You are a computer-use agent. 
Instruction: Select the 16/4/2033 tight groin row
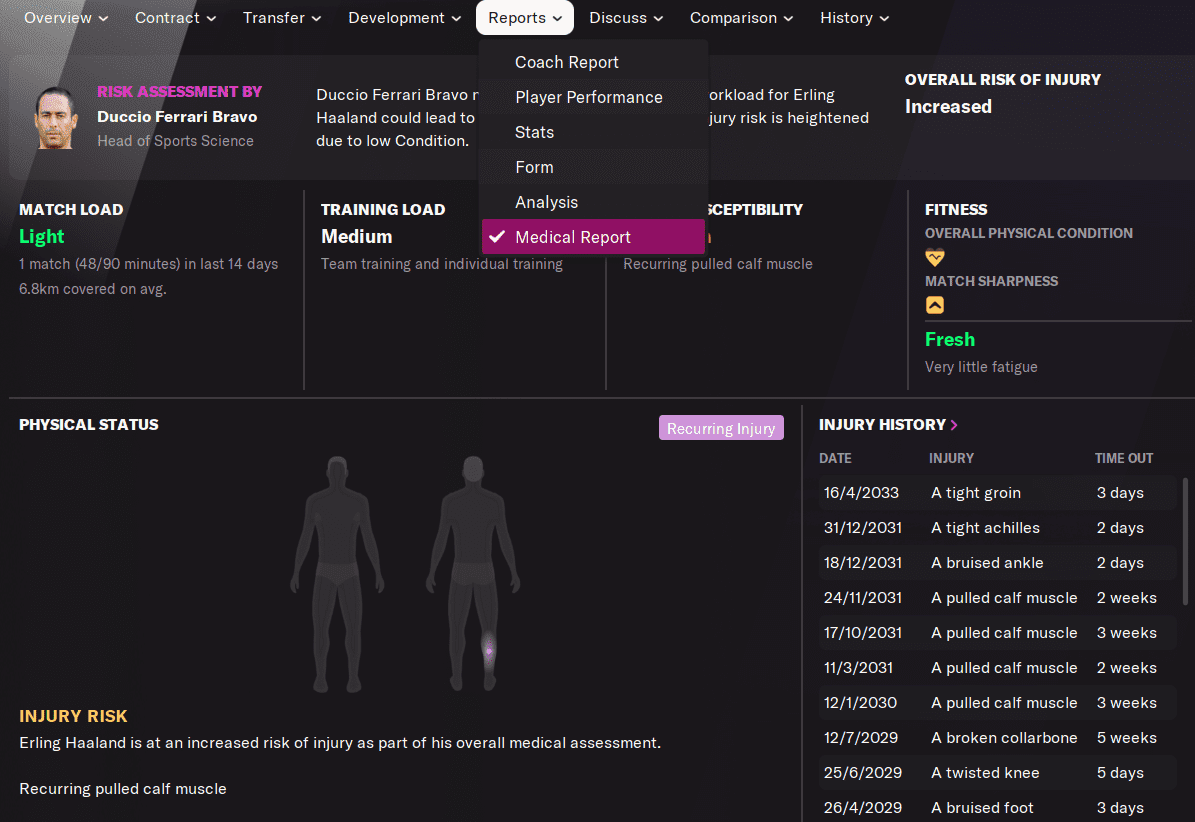tap(998, 493)
